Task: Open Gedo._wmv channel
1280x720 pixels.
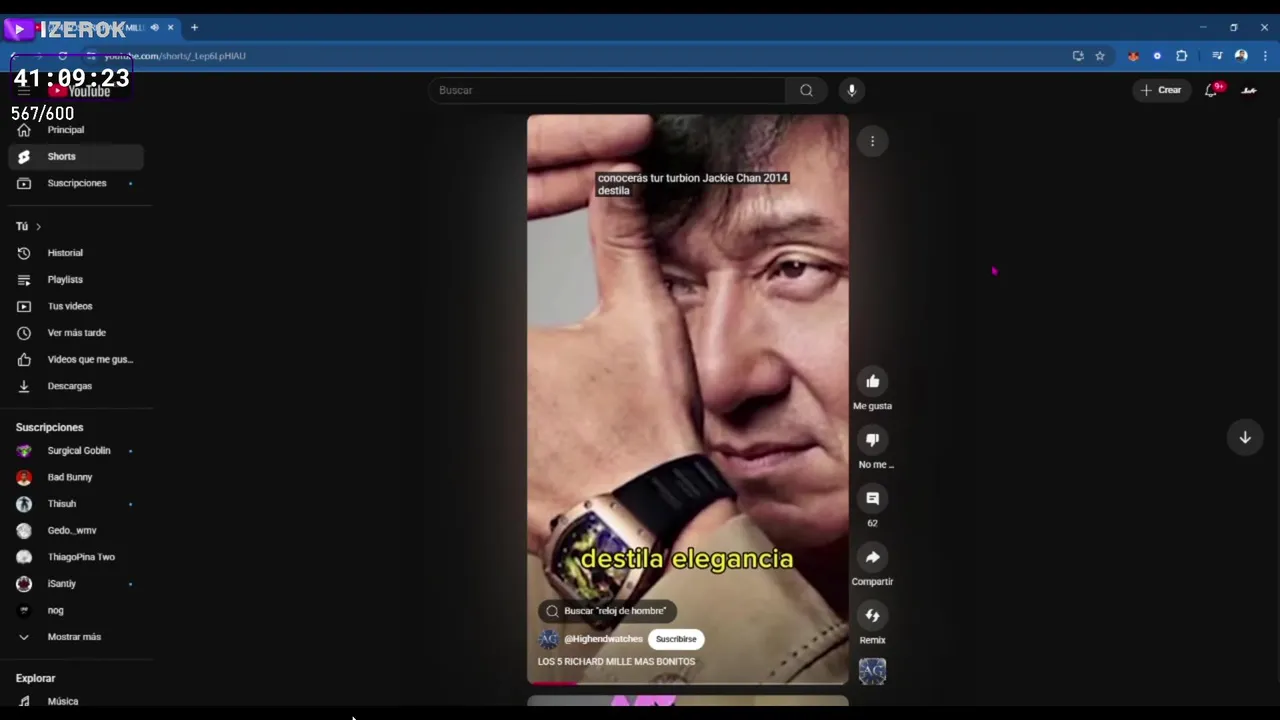Action: point(76,530)
